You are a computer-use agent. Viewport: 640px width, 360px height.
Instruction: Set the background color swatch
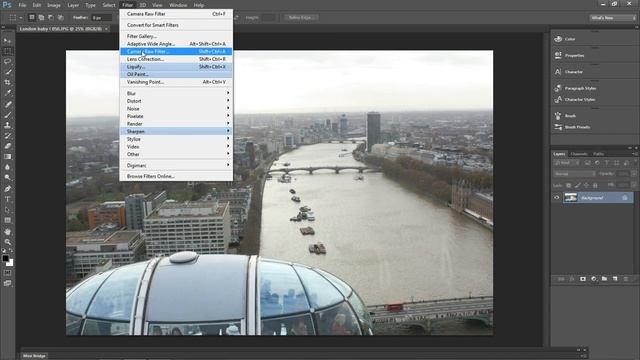pos(10,263)
